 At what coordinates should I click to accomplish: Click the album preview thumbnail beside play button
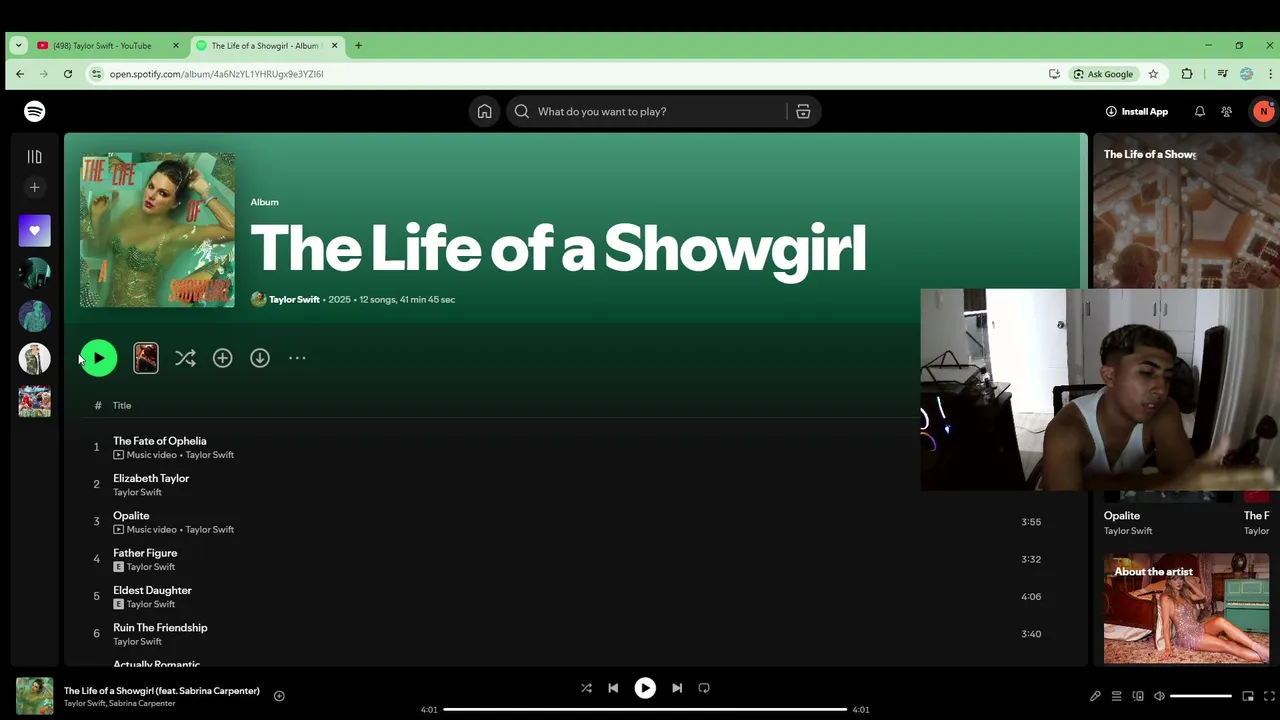146,358
